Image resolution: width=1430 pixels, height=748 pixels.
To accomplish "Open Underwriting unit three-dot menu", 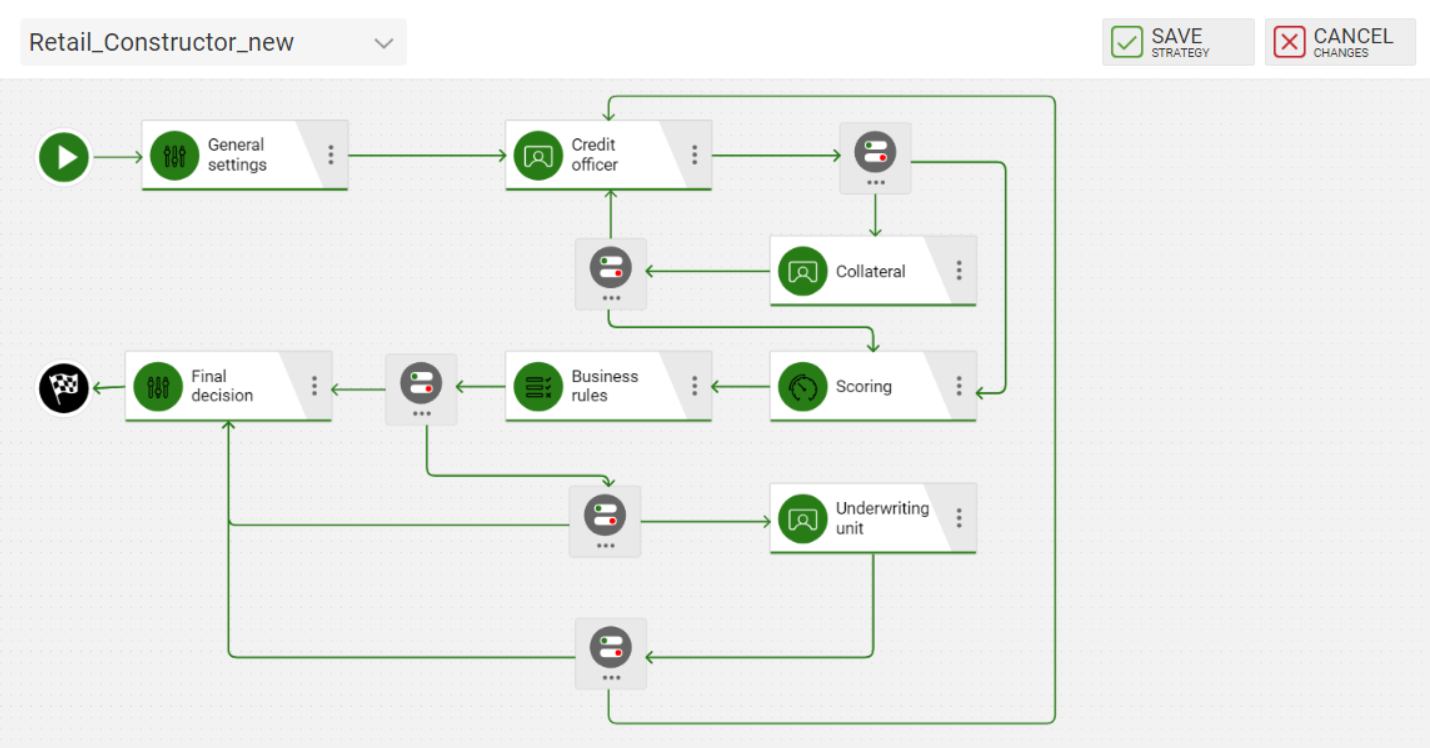I will [x=959, y=518].
